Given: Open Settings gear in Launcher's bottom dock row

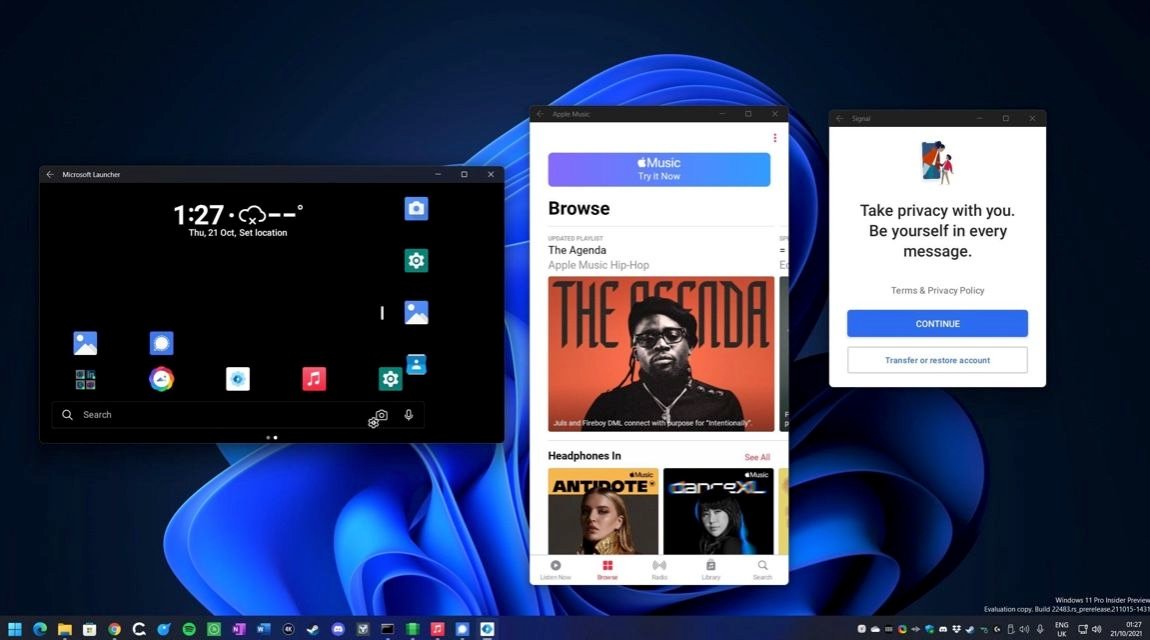Looking at the screenshot, I should pyautogui.click(x=390, y=379).
